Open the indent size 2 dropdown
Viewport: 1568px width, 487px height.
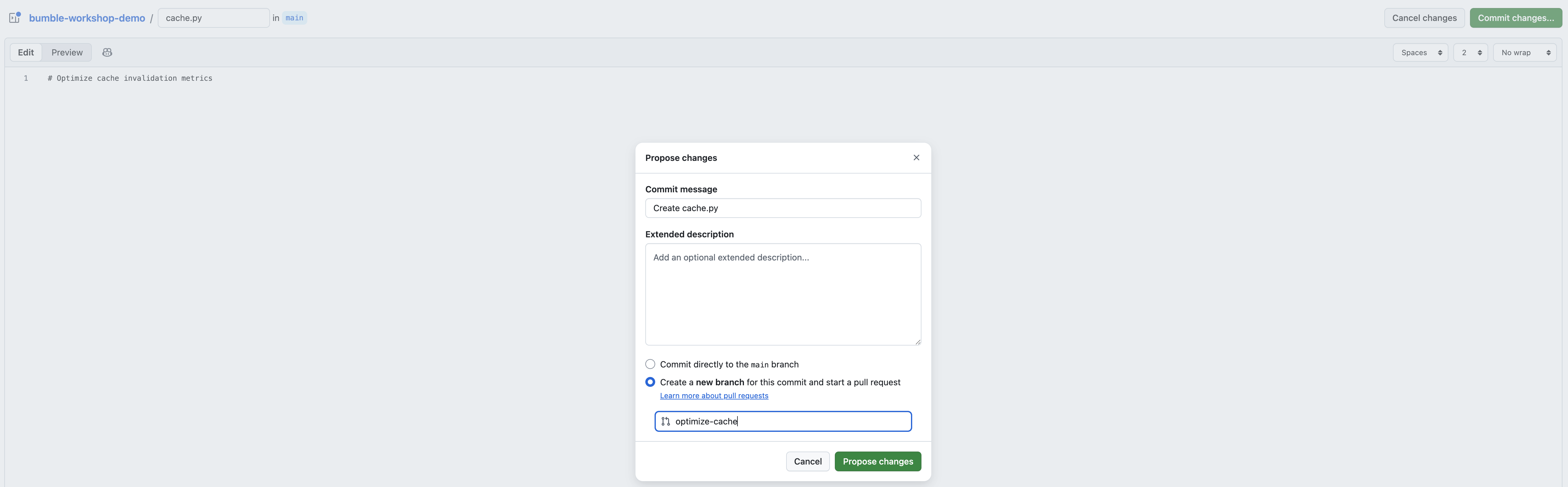pos(1470,52)
